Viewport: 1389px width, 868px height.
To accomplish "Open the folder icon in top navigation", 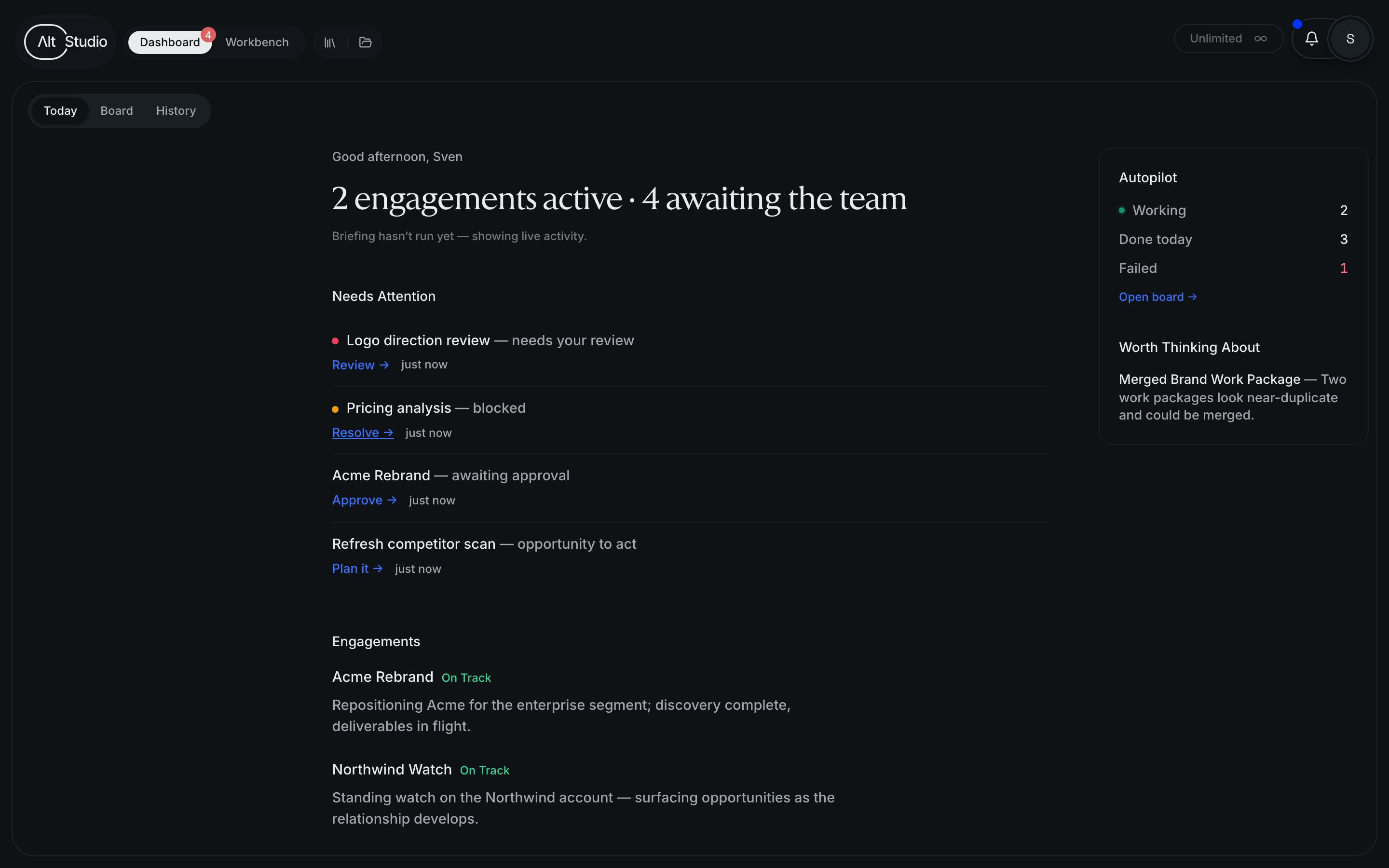I will click(365, 42).
